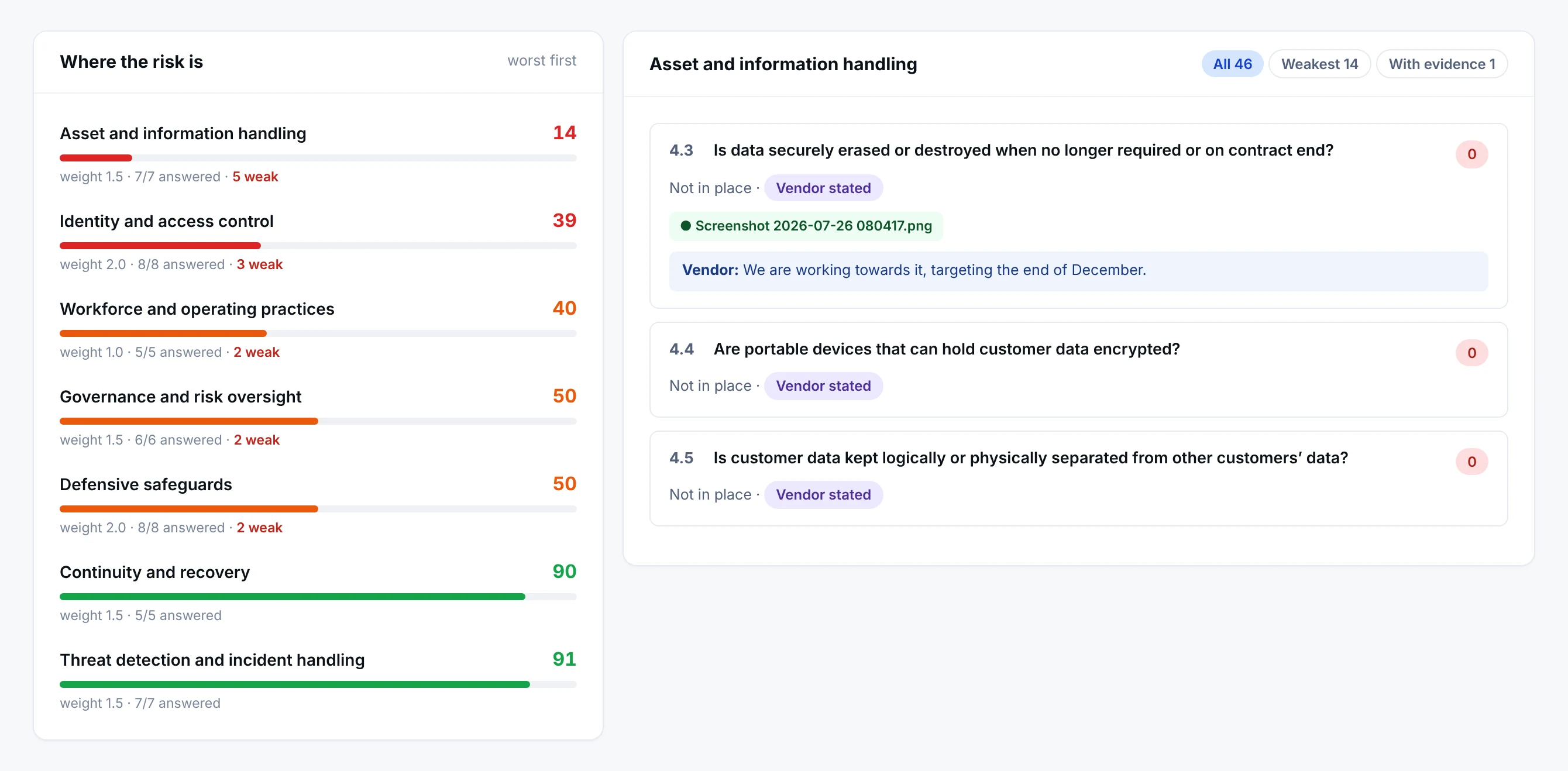Click the Threat detection green progress bar
Viewport: 1568px width, 771px height.
point(318,684)
